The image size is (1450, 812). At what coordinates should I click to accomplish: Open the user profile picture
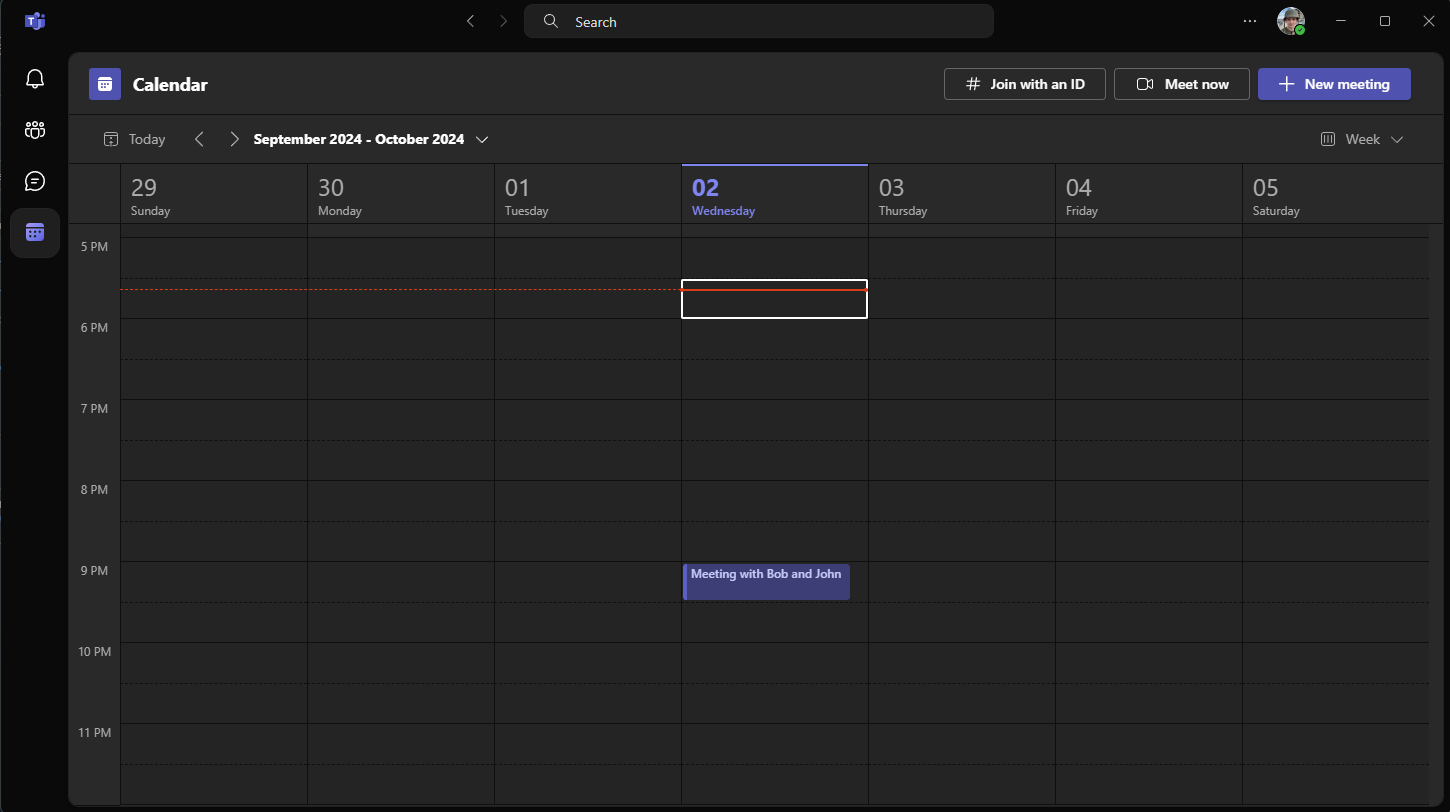pos(1290,21)
